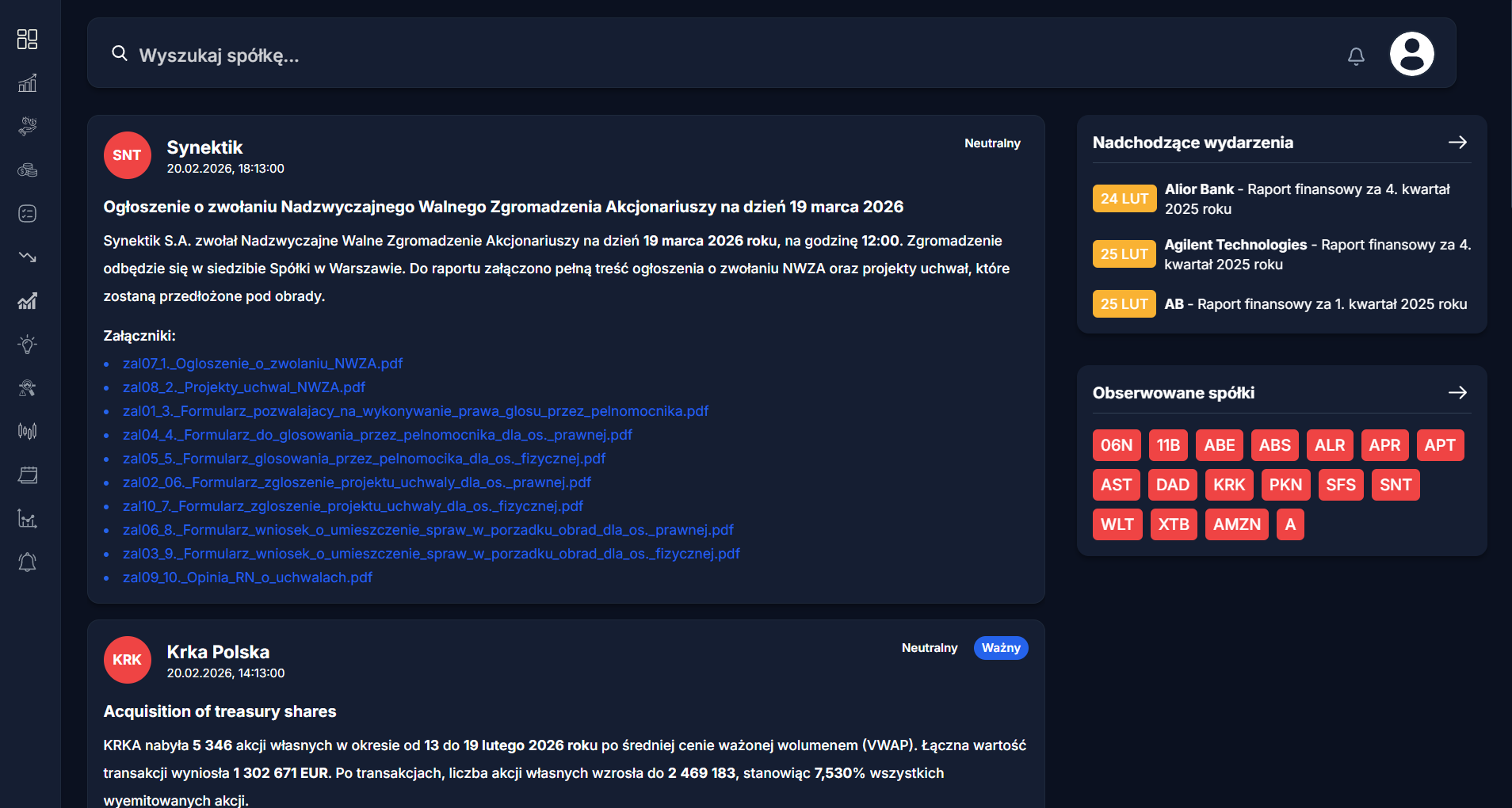Viewport: 1512px width, 808px height.
Task: Expand the Obserwowane spółki list via the arrow
Action: pos(1458,392)
